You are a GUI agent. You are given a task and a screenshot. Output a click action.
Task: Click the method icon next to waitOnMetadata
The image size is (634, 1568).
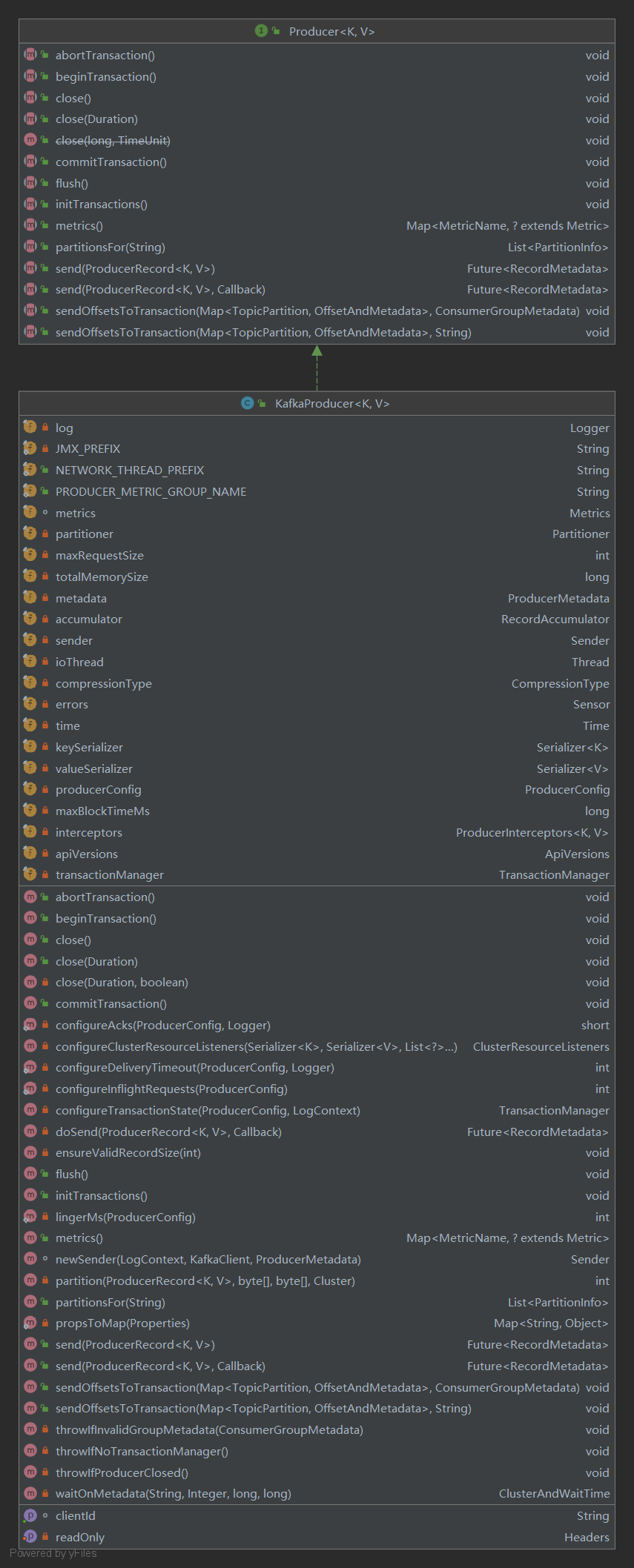(30, 1493)
